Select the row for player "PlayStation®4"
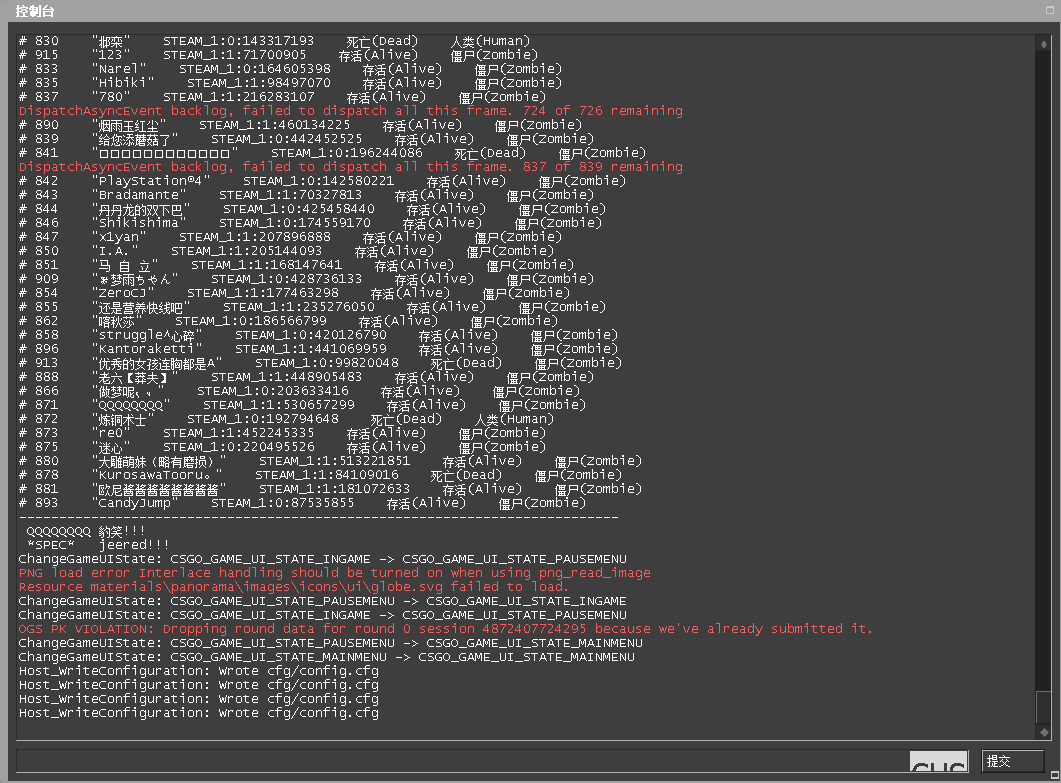 tap(322, 181)
